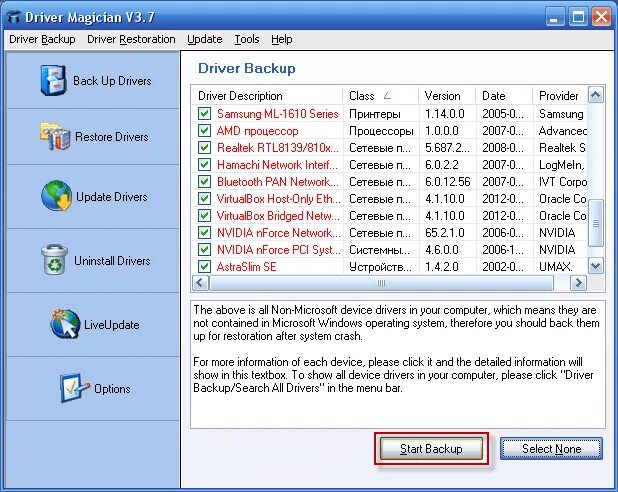
Task: Click version 65.2.1.0 cell
Action: 445,233
